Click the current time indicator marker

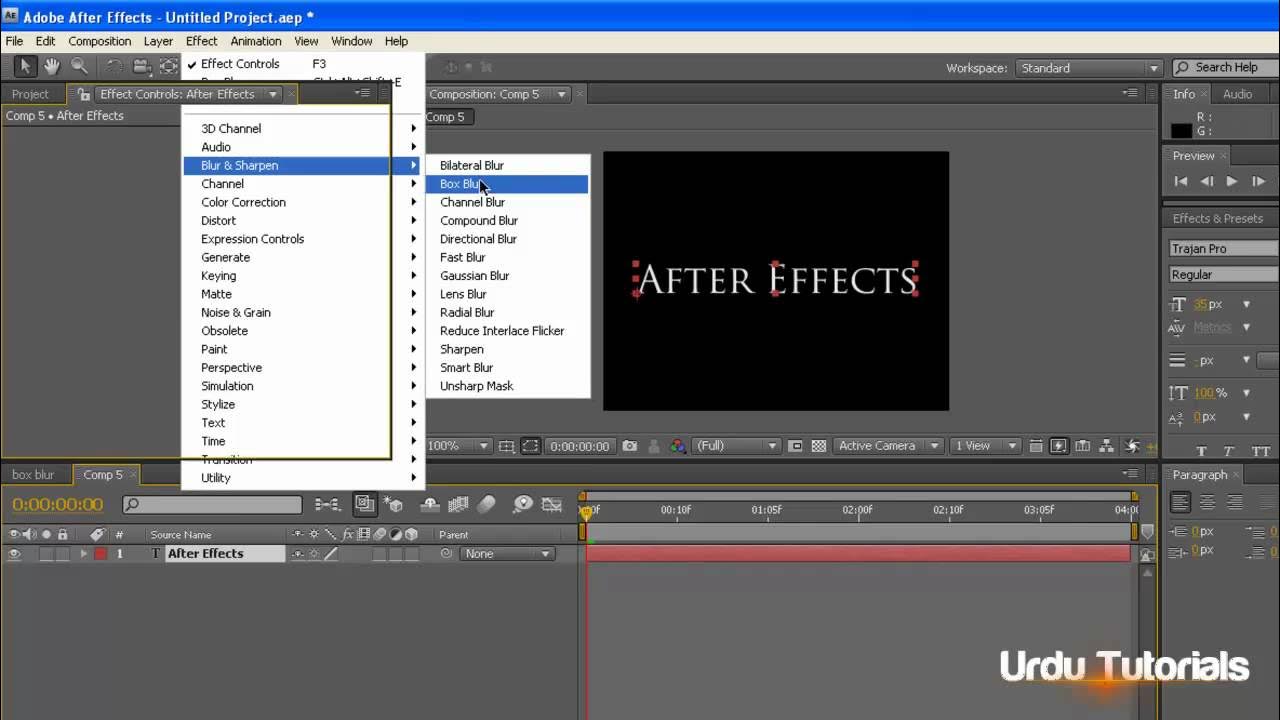point(586,512)
